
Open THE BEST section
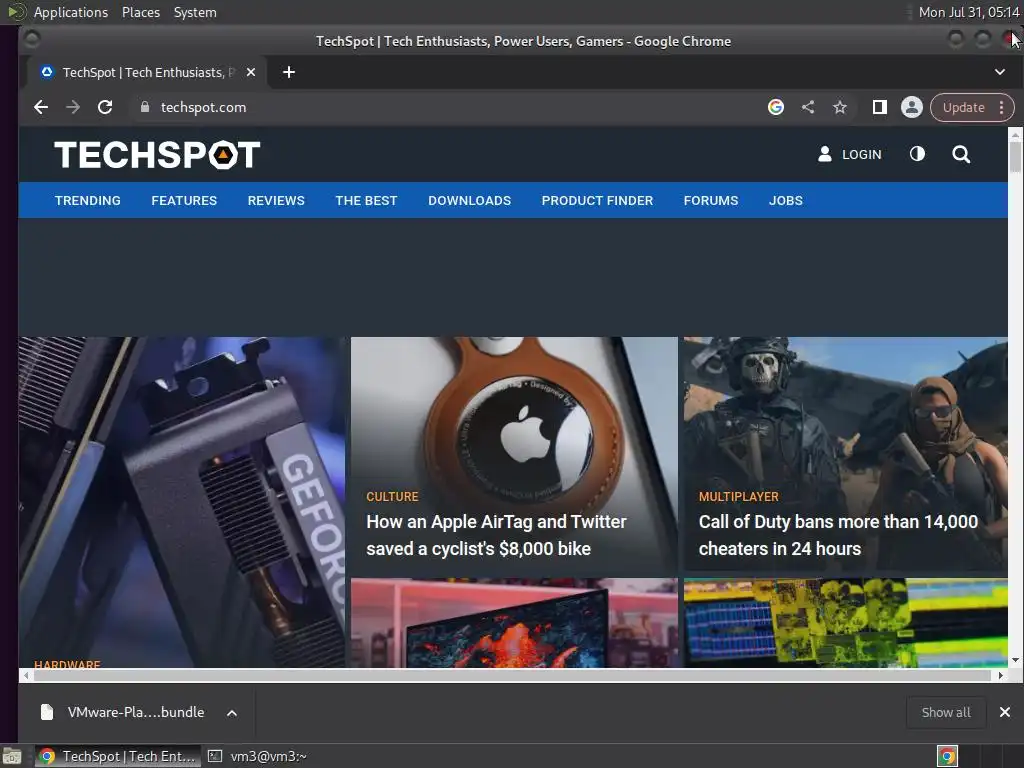click(366, 200)
